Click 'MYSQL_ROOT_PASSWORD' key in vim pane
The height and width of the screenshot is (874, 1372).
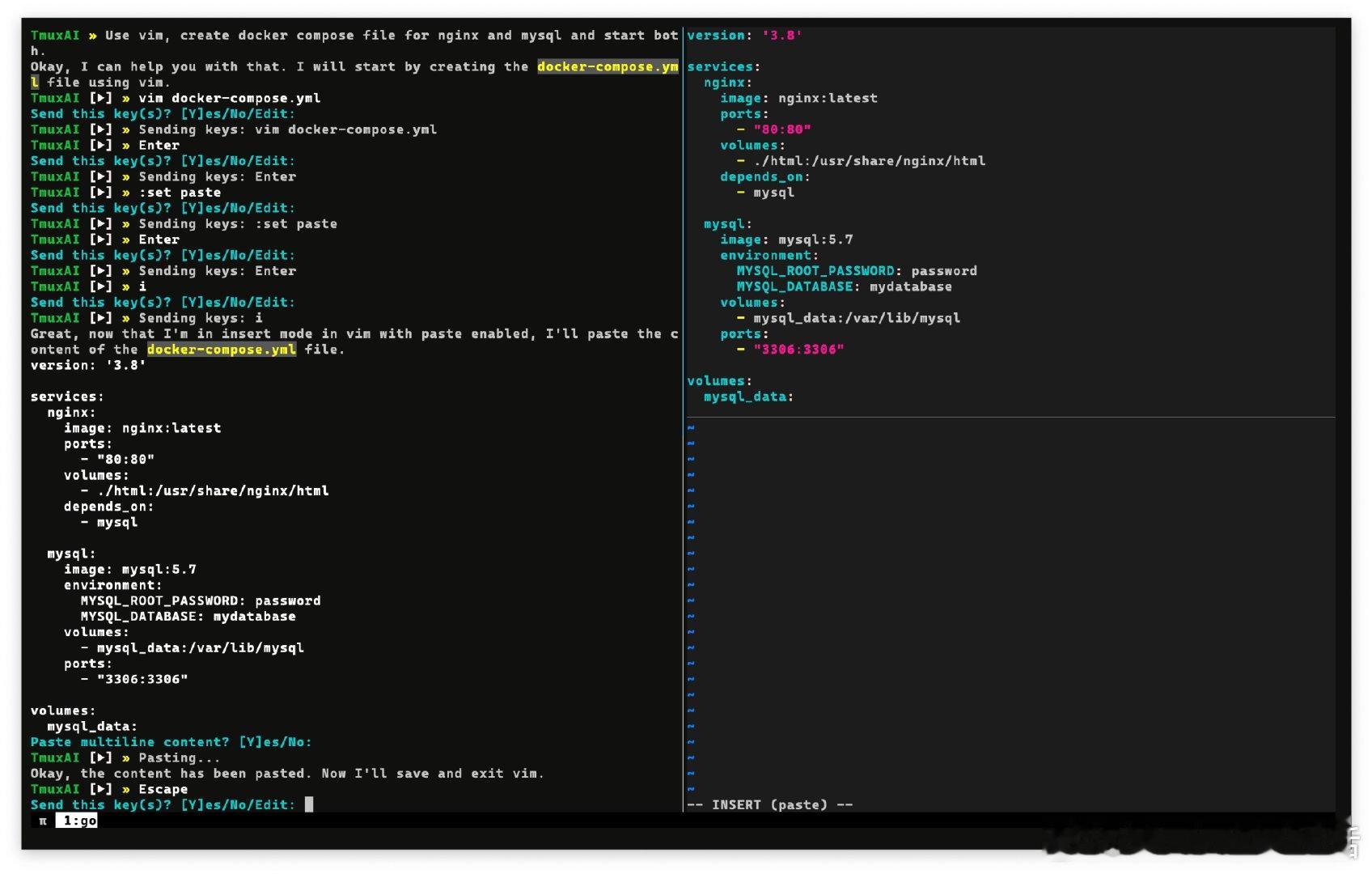click(815, 271)
